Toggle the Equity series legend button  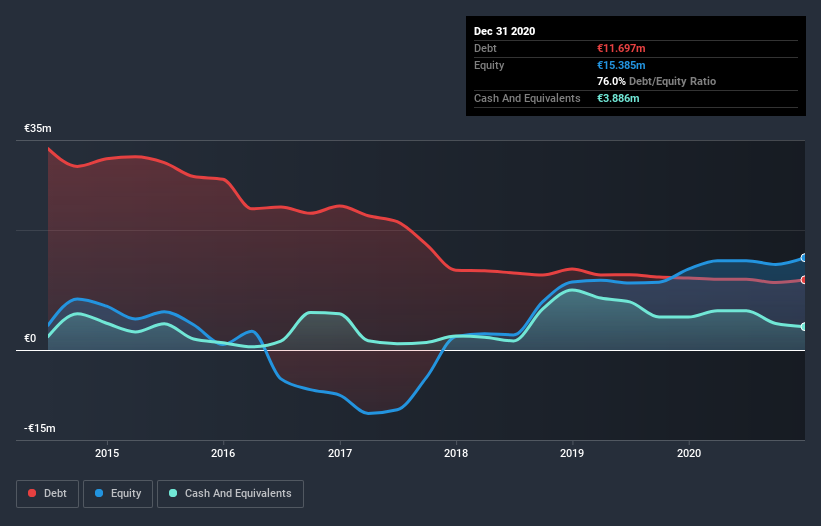(x=118, y=494)
